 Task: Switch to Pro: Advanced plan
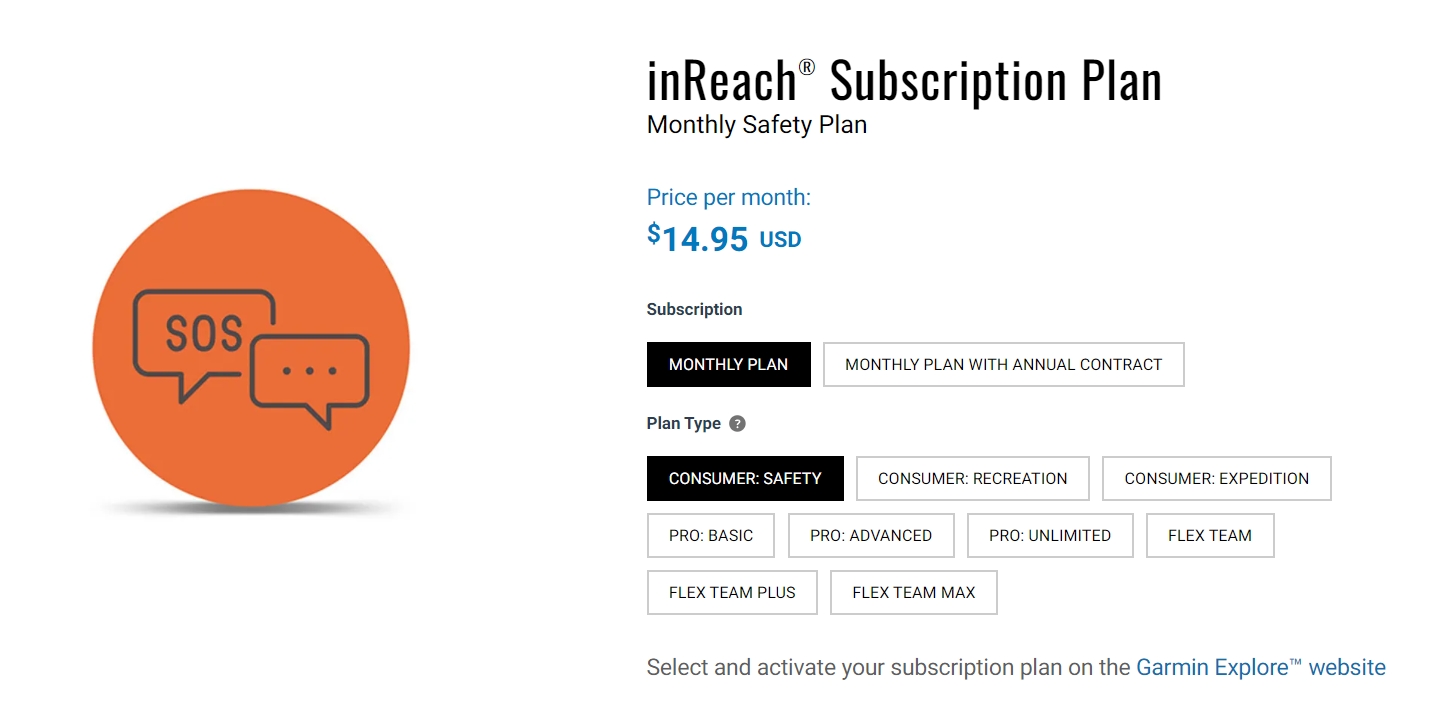pyautogui.click(x=870, y=535)
